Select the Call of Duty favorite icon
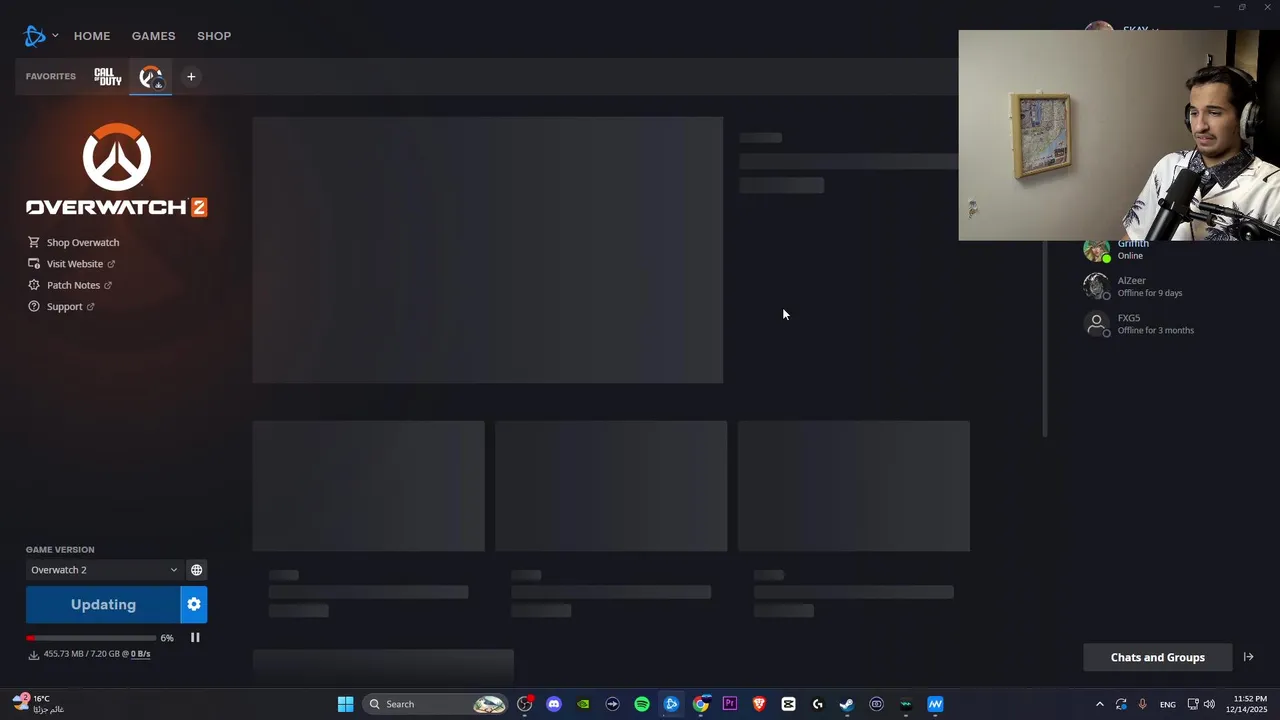Screen dimensions: 1280x720 [107, 77]
